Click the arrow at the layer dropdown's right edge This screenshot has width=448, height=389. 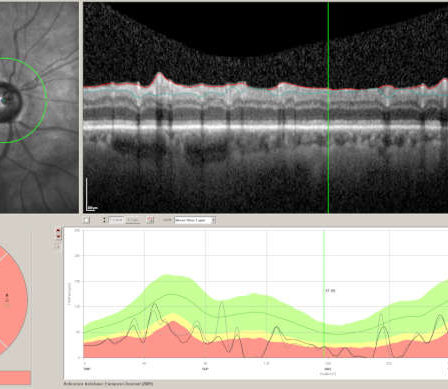[x=213, y=220]
